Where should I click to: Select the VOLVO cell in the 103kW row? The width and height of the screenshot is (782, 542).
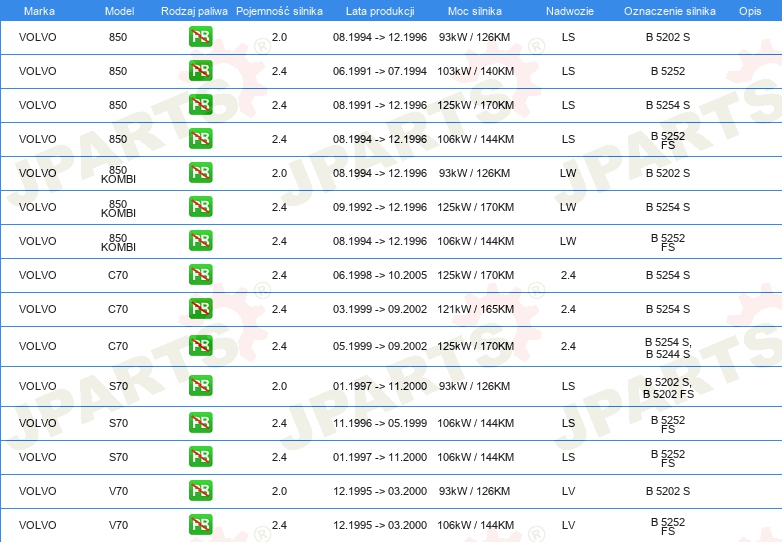(x=37, y=71)
